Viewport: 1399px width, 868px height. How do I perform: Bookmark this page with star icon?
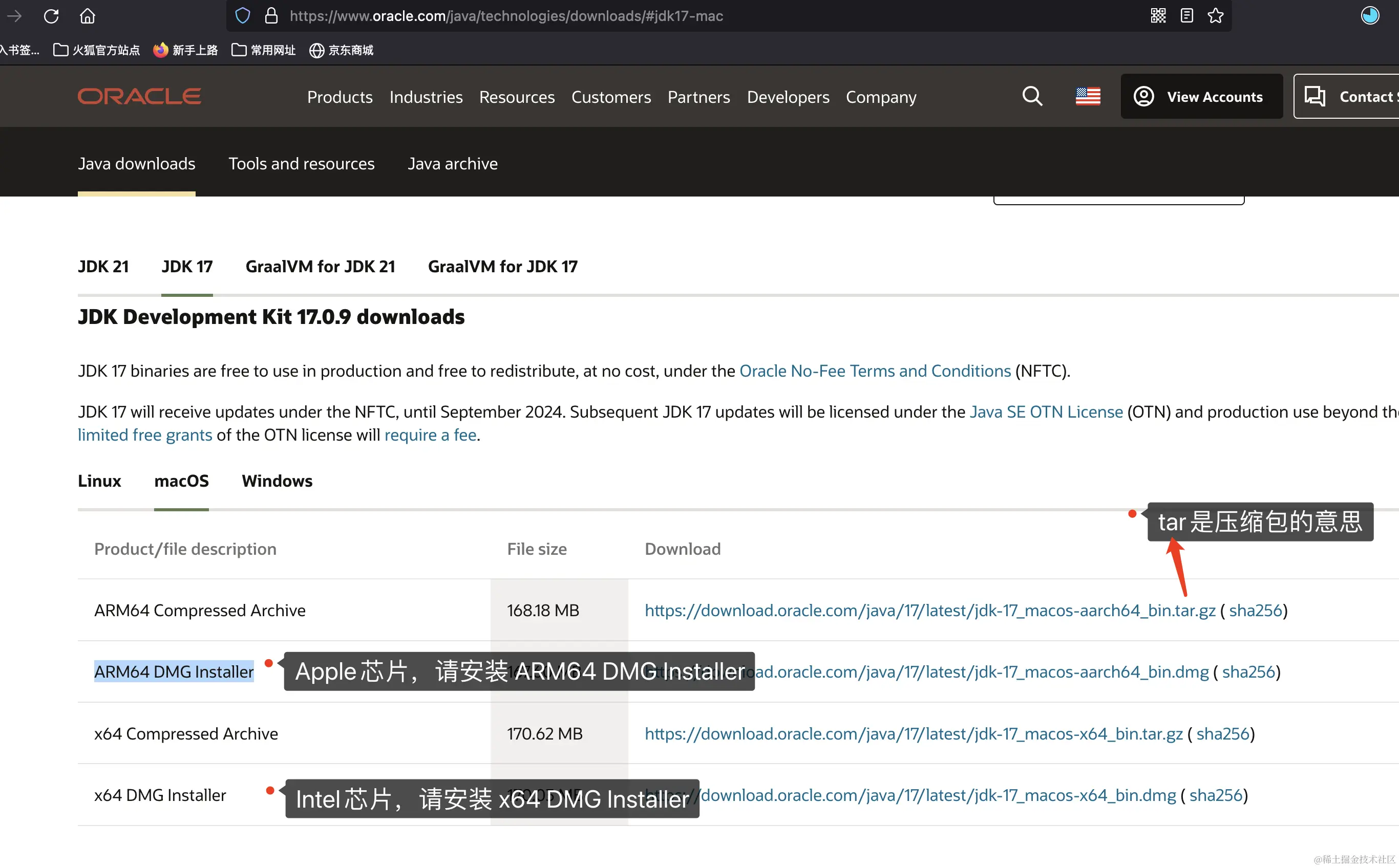point(1215,16)
